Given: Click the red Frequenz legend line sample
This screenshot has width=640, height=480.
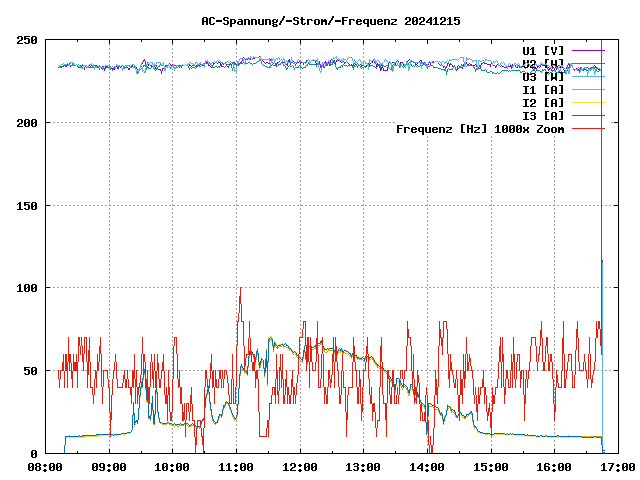Looking at the screenshot, I should [x=588, y=129].
